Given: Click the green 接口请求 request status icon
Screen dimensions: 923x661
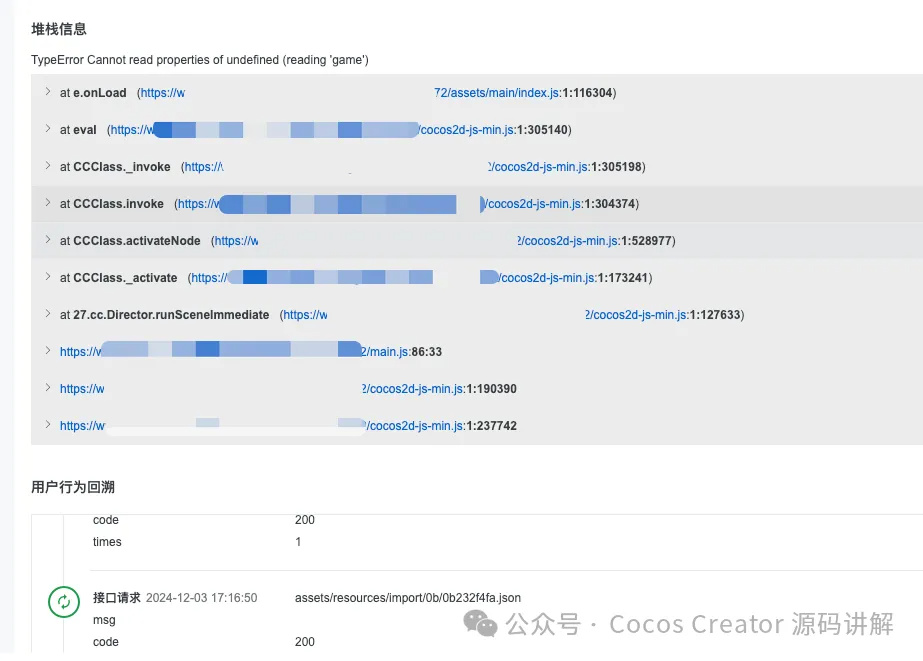Looking at the screenshot, I should coord(64,601).
